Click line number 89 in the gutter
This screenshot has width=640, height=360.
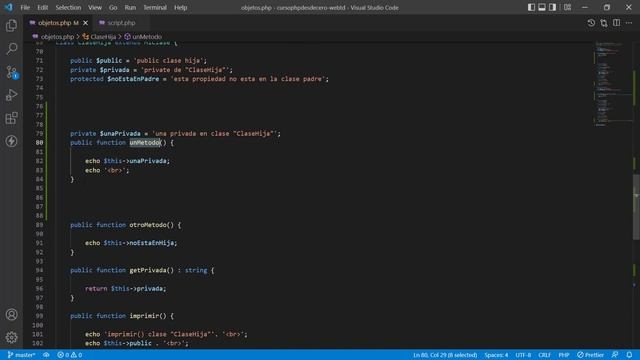(39, 225)
